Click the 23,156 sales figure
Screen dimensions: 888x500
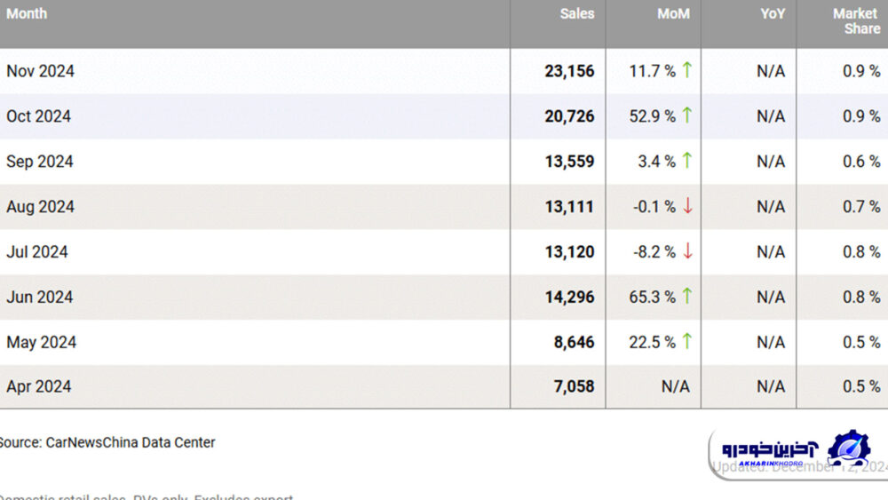pyautogui.click(x=569, y=71)
